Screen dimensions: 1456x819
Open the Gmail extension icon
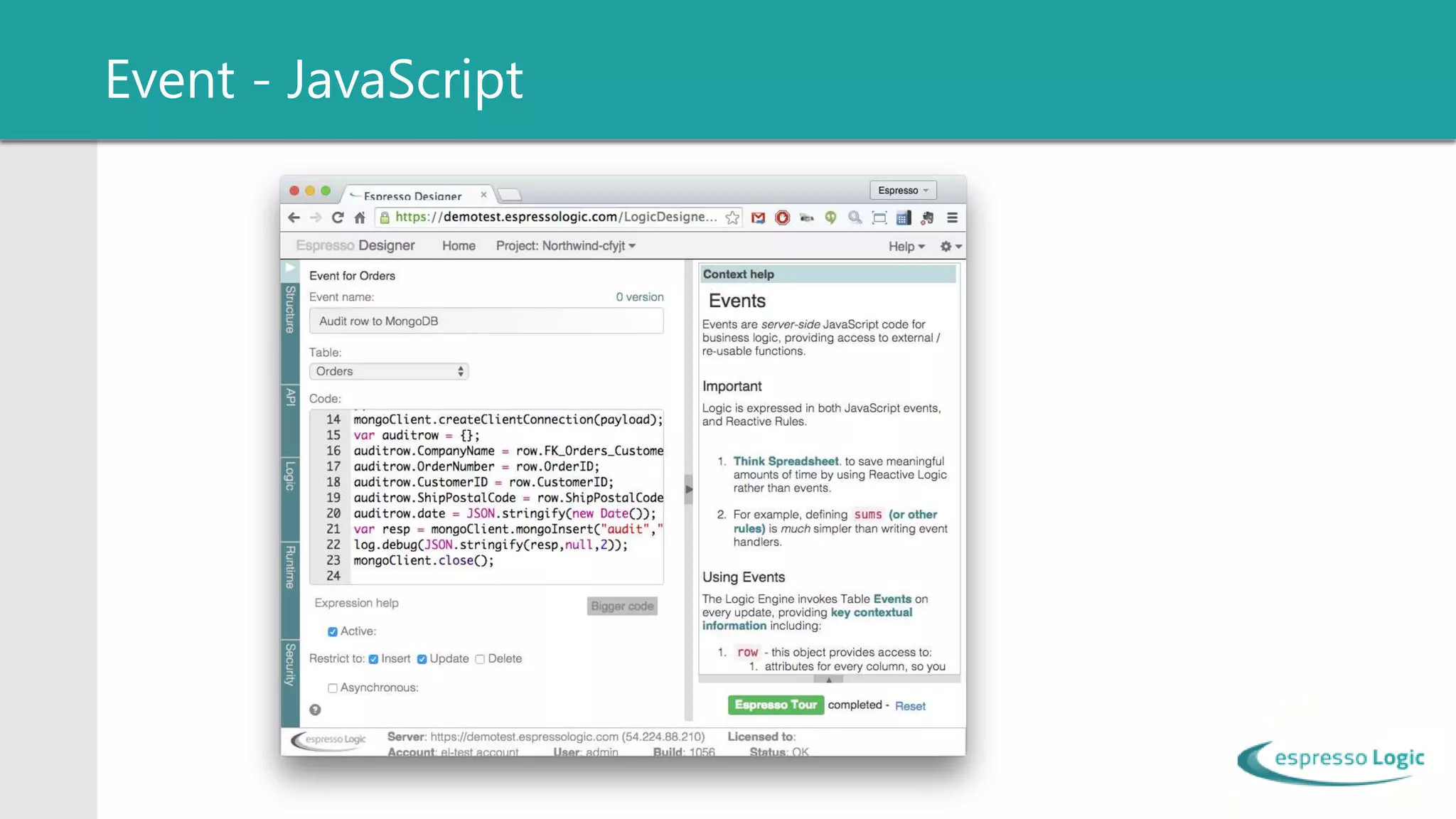759,218
